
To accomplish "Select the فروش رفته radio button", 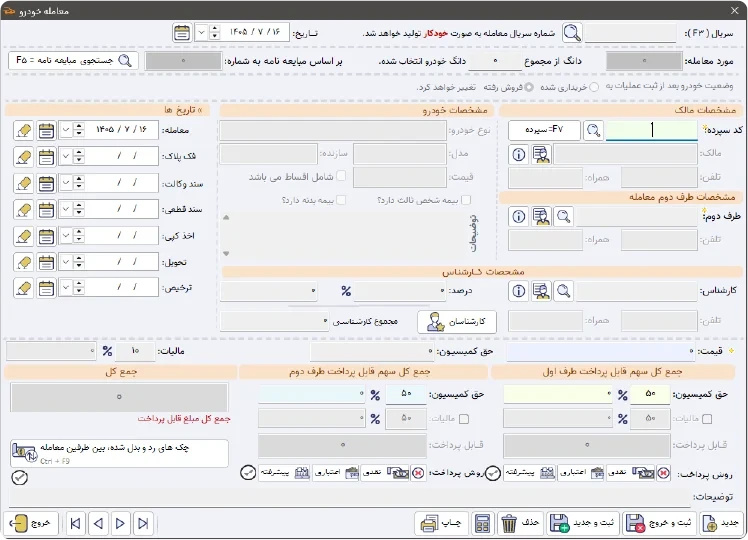I will coord(529,87).
